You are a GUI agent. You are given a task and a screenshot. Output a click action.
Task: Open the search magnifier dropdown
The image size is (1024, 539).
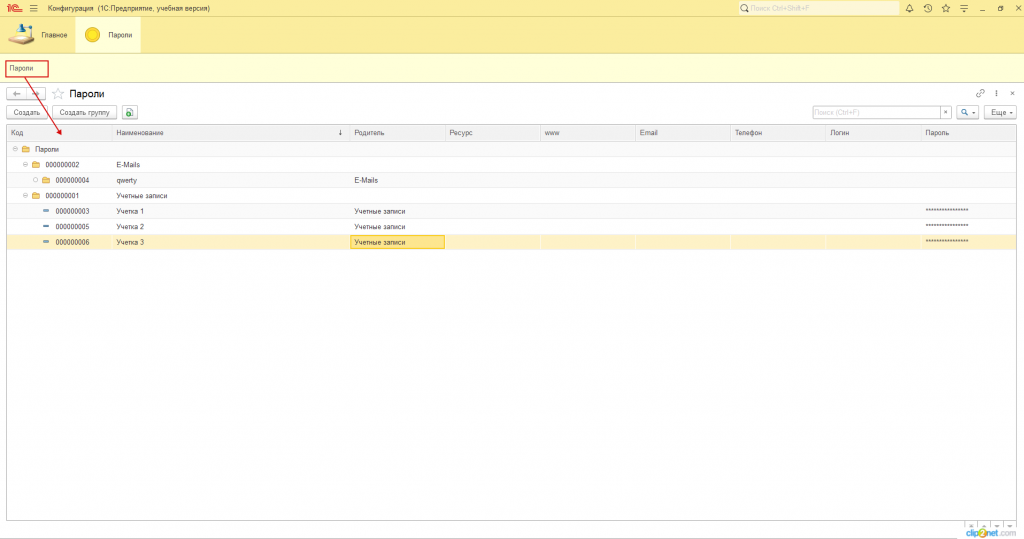(967, 112)
